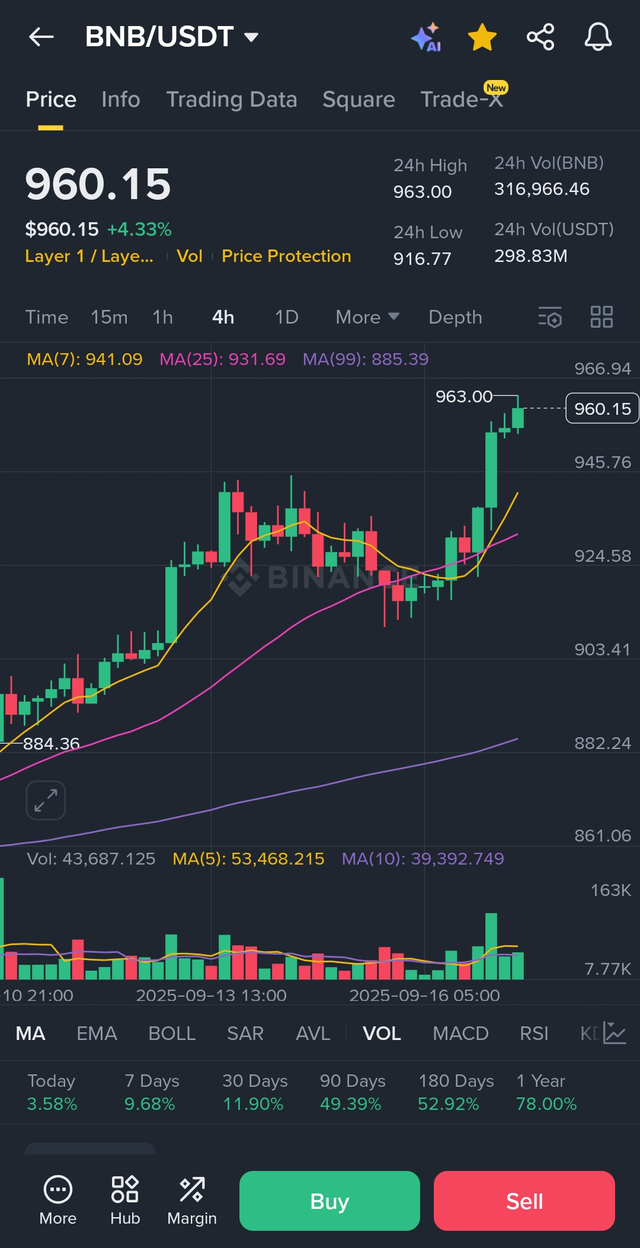Screen dimensions: 640x1248
Task: Switch to the Price tab
Action: tap(51, 100)
